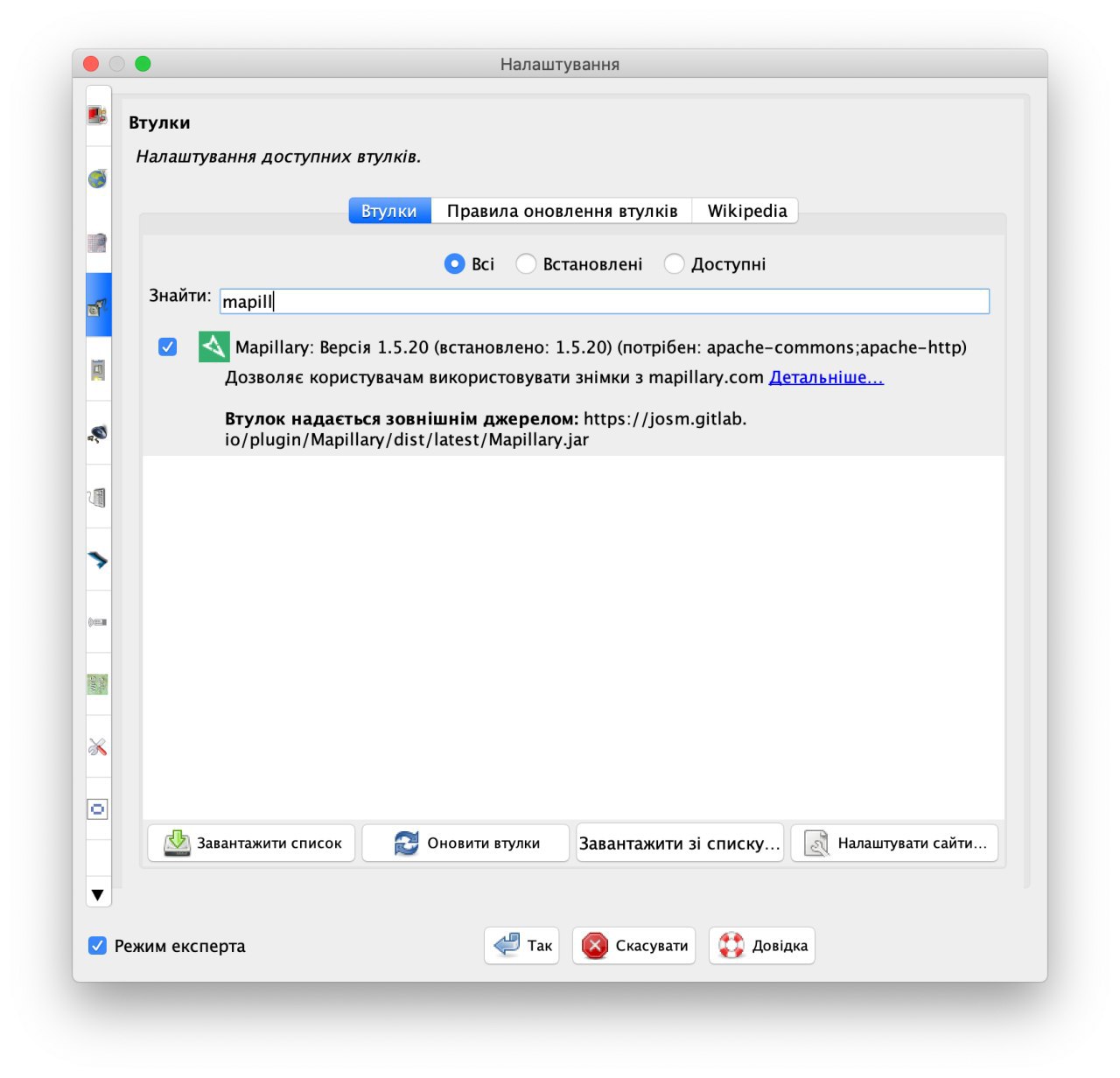Confirm with the Так button

pos(521,946)
